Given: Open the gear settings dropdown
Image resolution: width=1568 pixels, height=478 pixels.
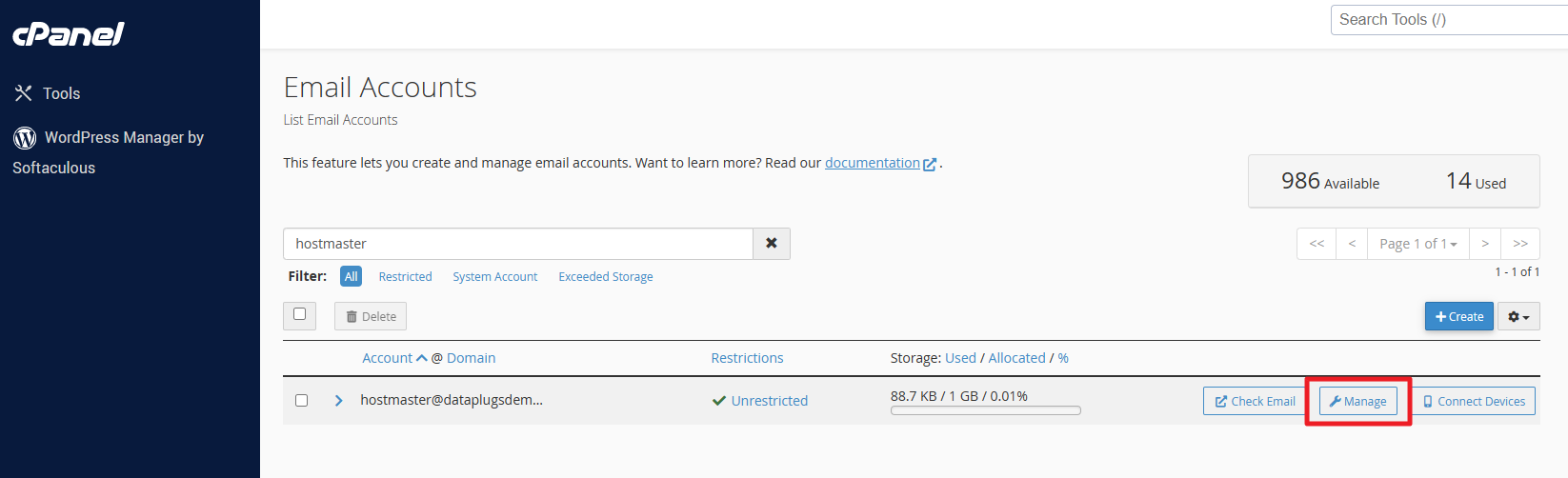Looking at the screenshot, I should tap(1518, 316).
